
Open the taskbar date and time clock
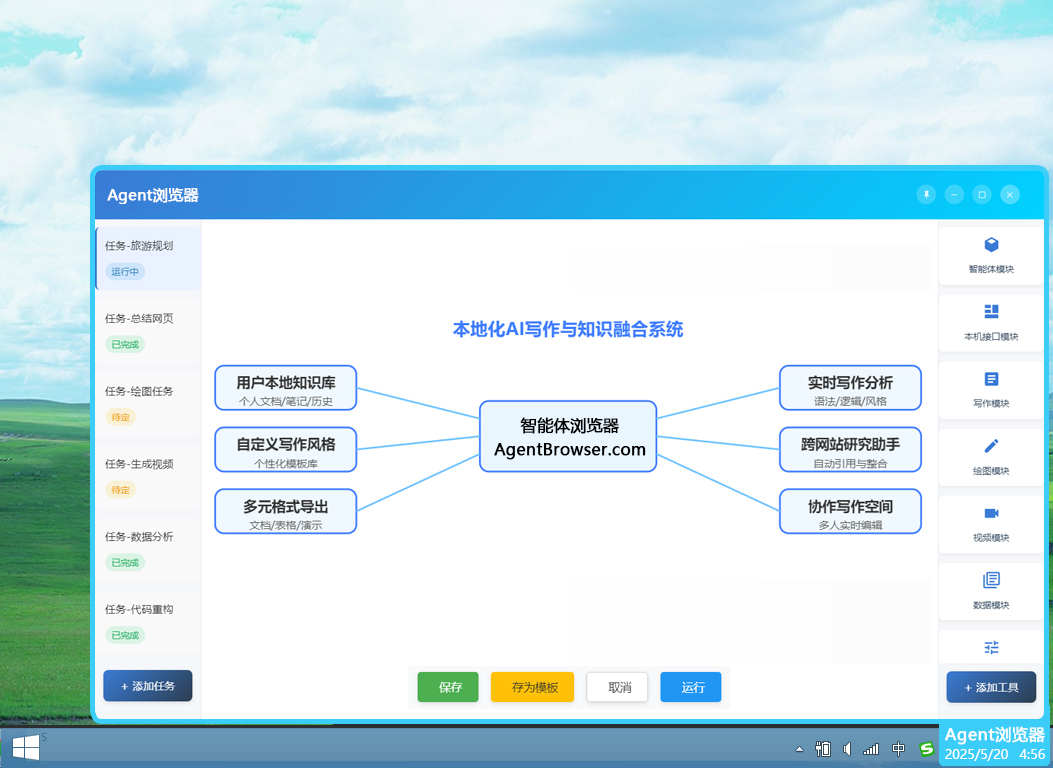tap(995, 754)
